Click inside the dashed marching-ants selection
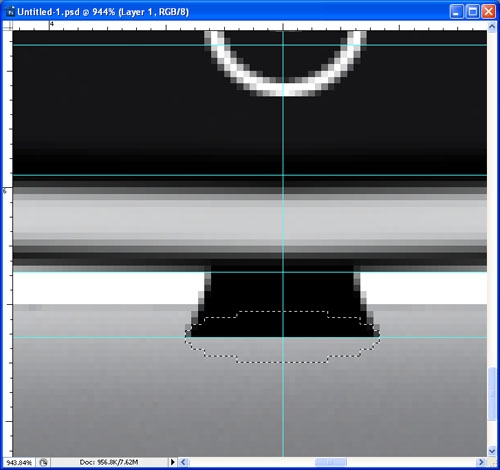Image resolution: width=500 pixels, height=470 pixels. click(283, 337)
